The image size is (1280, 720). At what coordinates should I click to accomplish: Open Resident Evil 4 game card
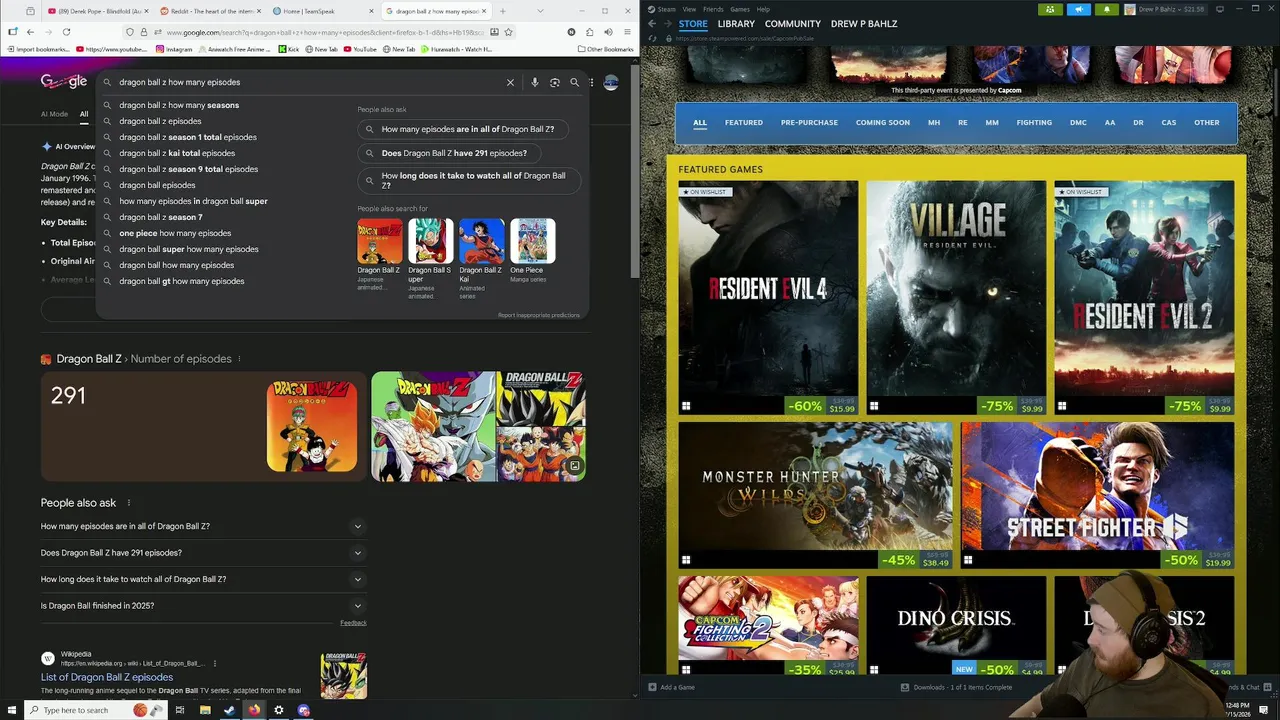(x=768, y=298)
